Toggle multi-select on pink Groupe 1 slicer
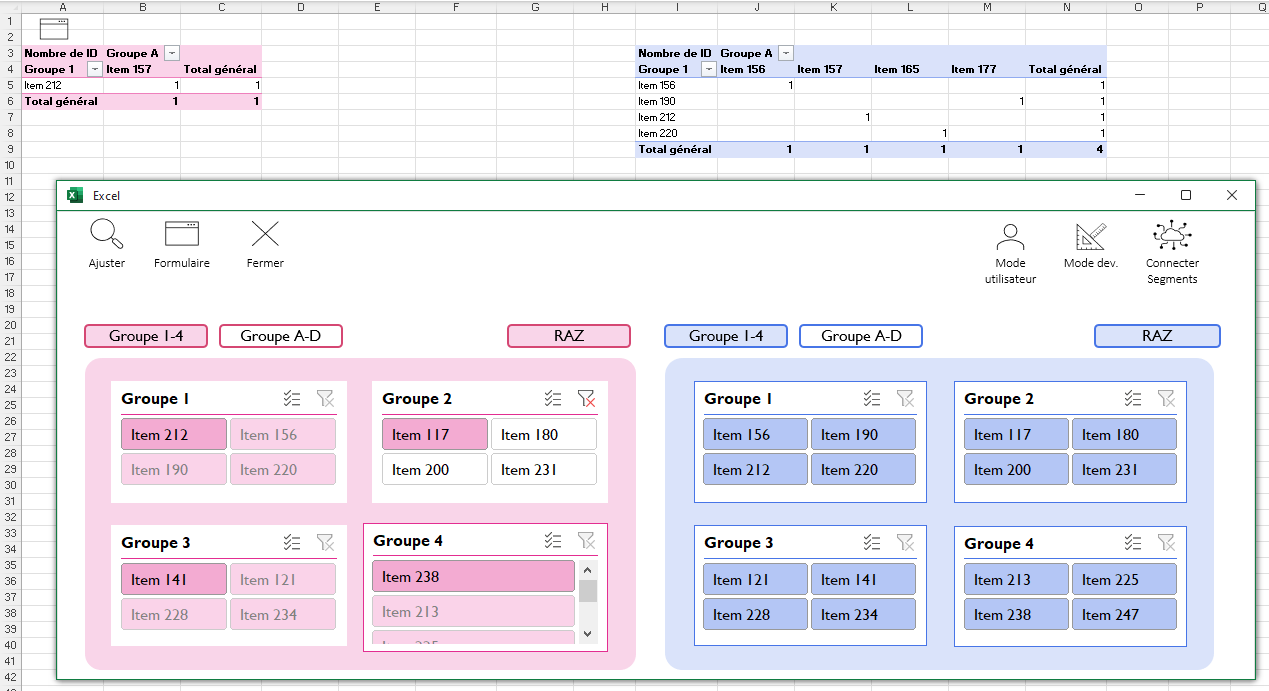The height and width of the screenshot is (691, 1269). 292,399
